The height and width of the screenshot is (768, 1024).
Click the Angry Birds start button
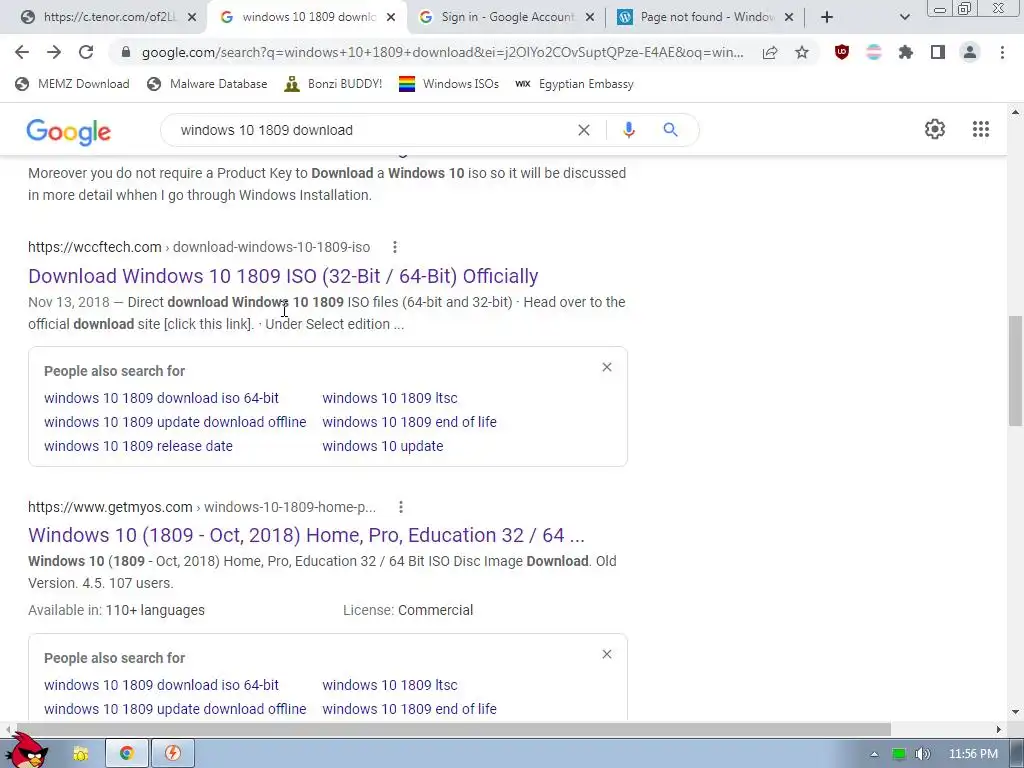(x=27, y=750)
